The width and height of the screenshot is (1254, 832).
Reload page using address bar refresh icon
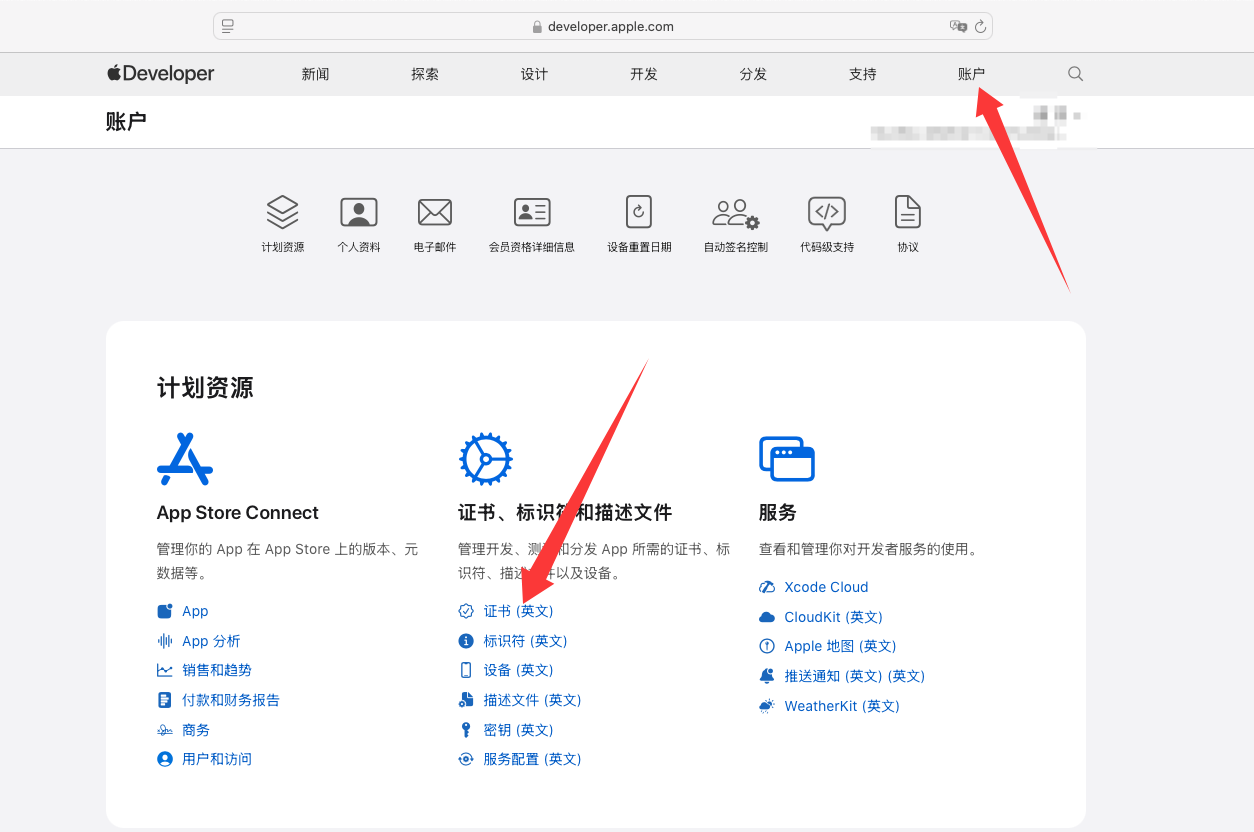click(x=980, y=27)
